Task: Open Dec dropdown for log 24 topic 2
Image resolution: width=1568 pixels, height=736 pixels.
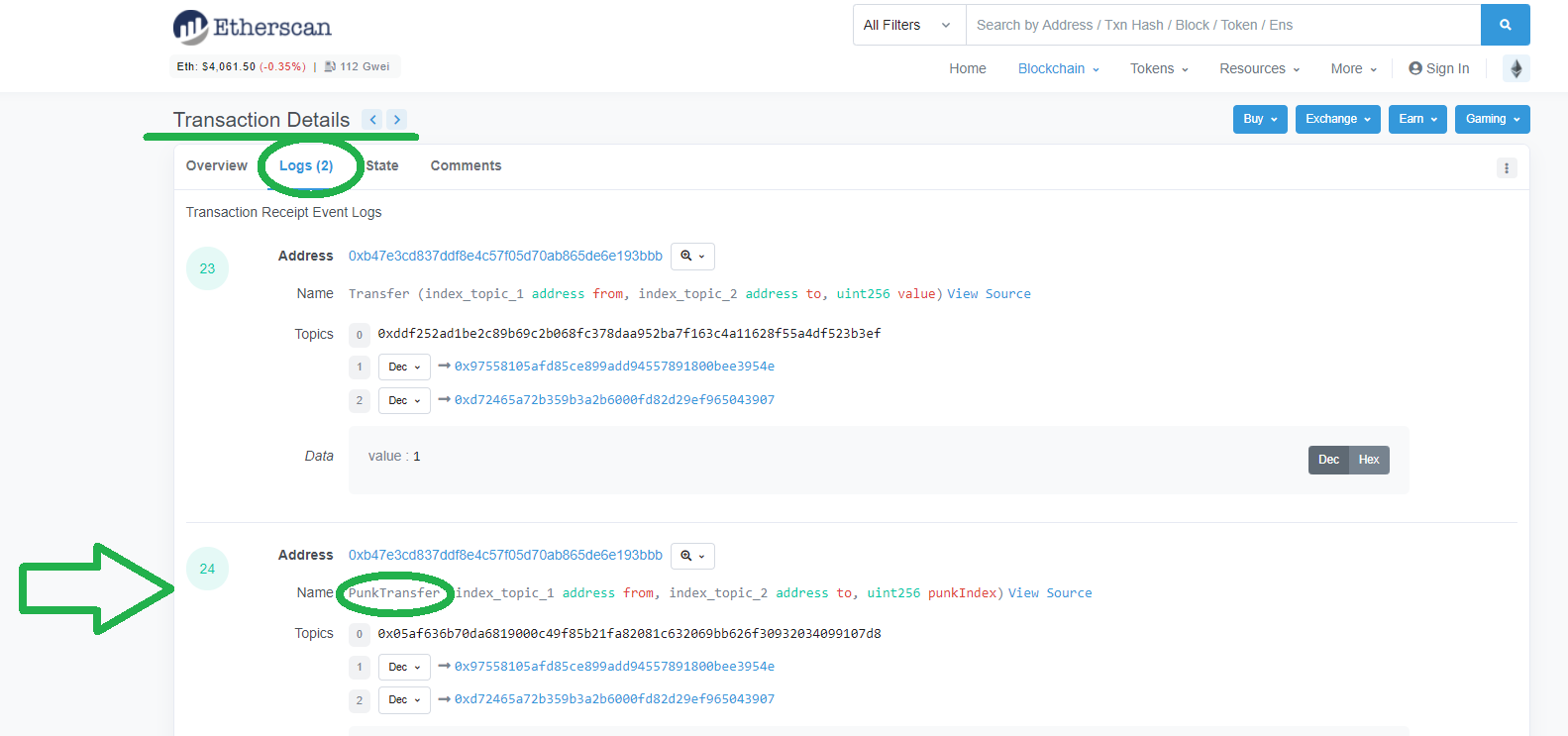Action: click(404, 699)
